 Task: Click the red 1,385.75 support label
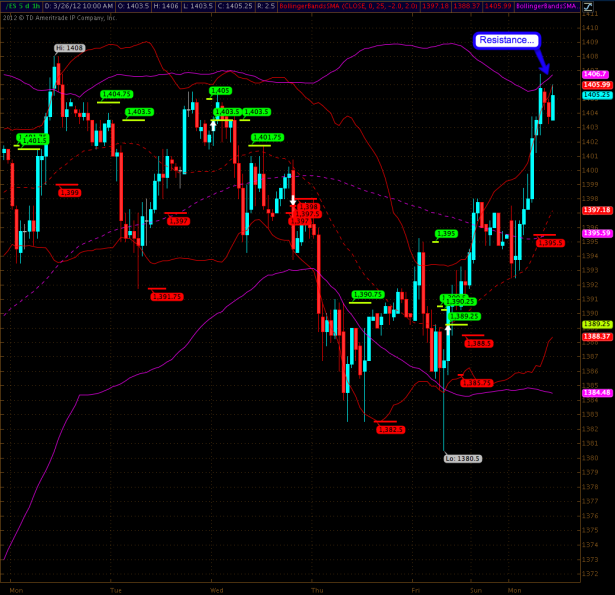(x=477, y=383)
